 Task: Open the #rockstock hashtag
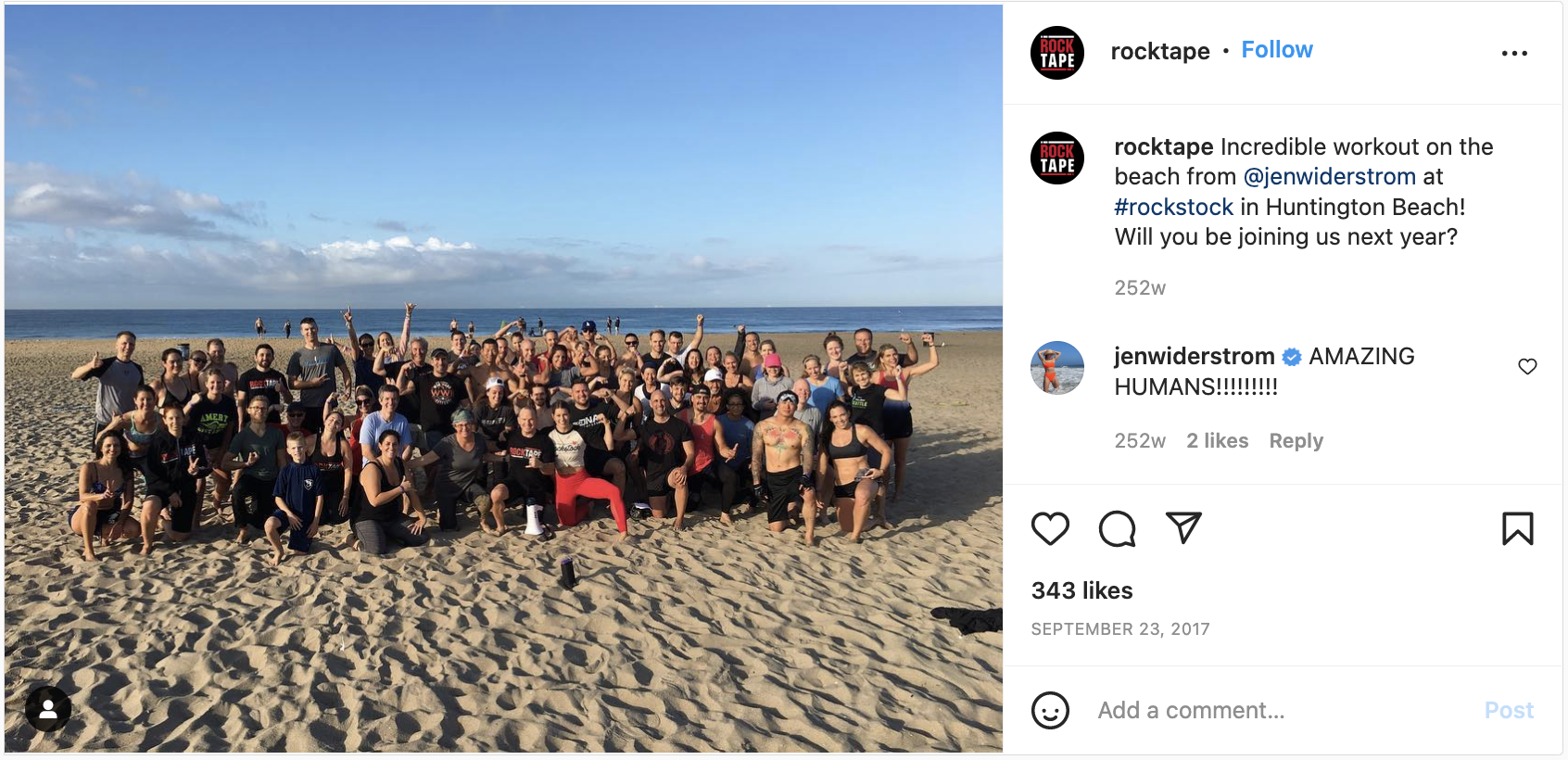click(x=1174, y=207)
